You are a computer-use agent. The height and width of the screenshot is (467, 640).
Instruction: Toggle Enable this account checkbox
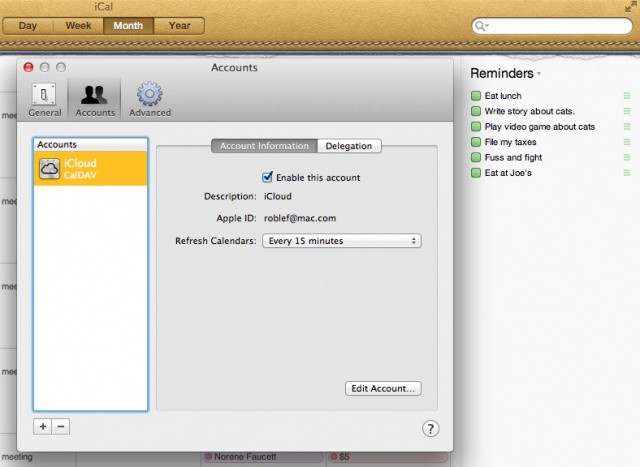(x=267, y=177)
